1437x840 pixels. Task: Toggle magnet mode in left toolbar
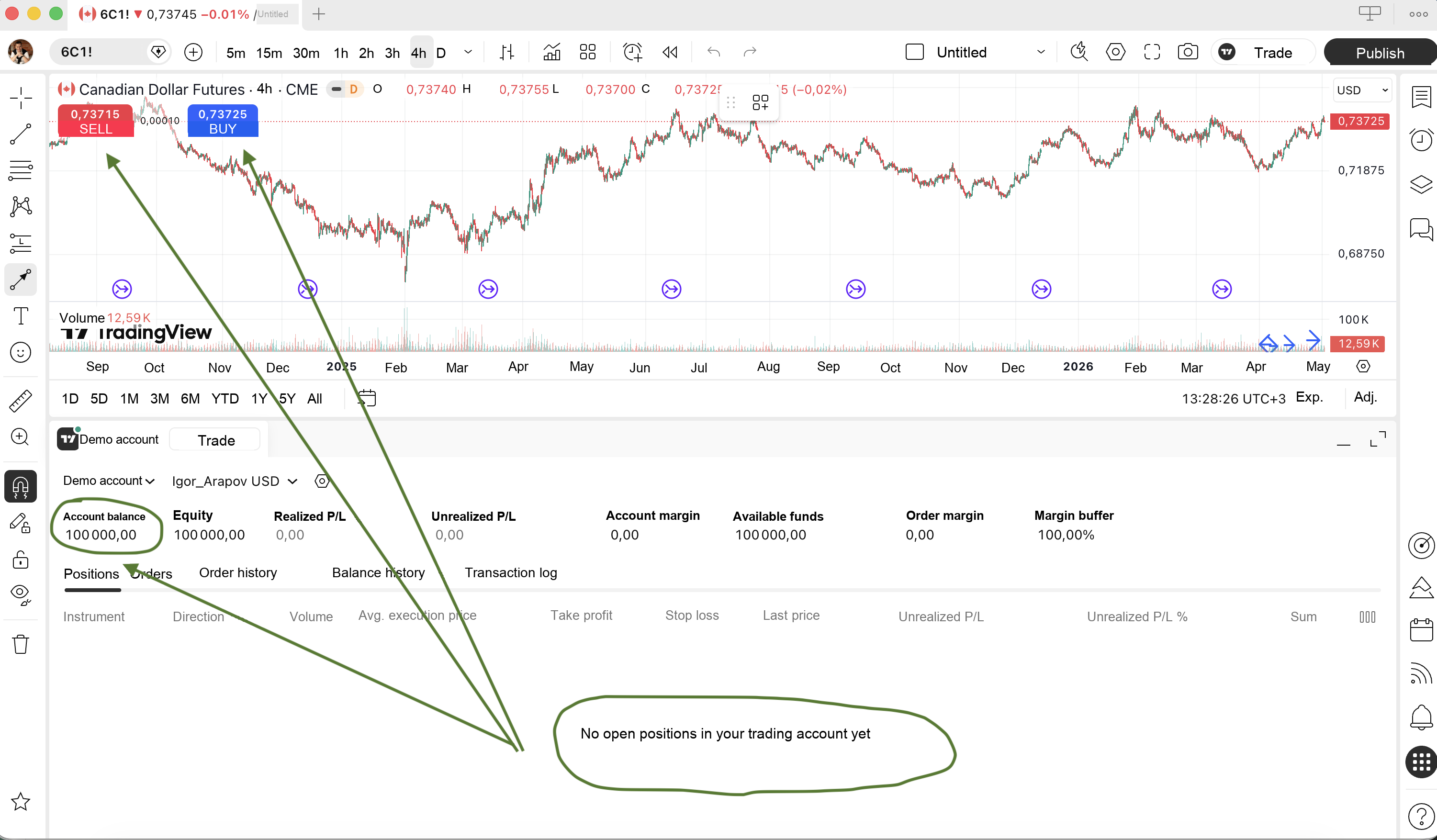(x=21, y=486)
